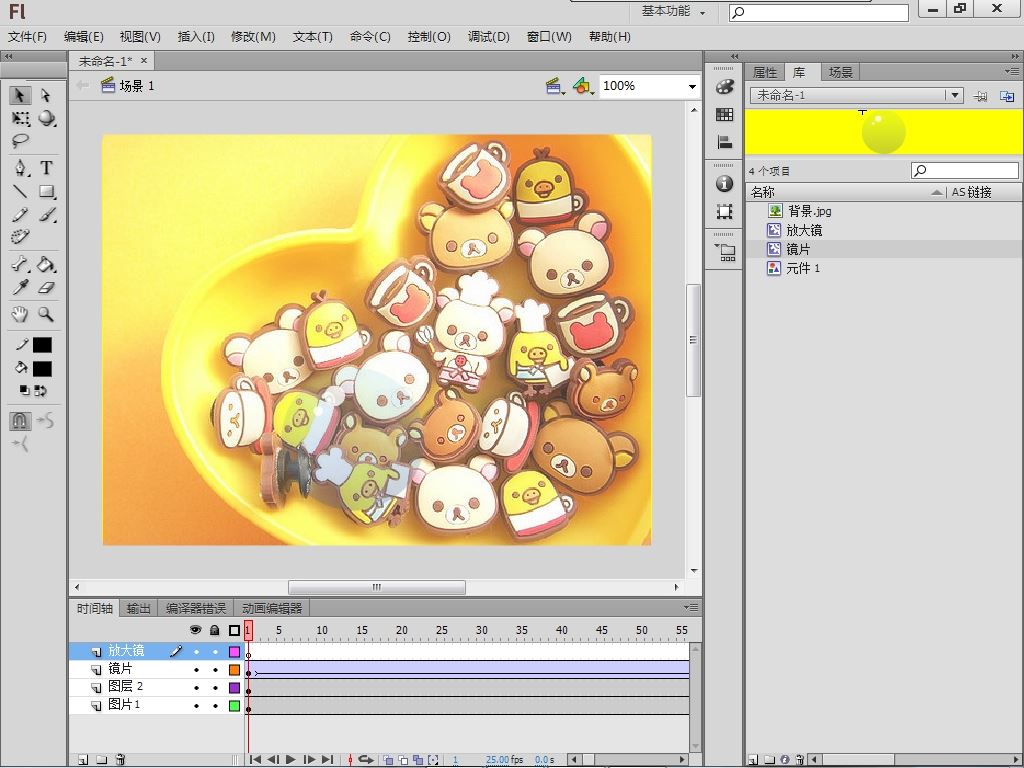The image size is (1024, 768).
Task: Select the Eraser tool
Action: pyautogui.click(x=46, y=287)
